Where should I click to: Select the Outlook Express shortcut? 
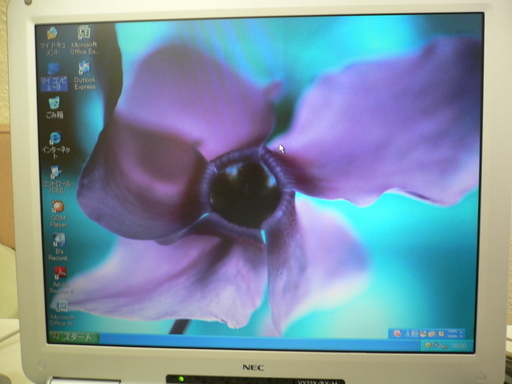[85, 76]
